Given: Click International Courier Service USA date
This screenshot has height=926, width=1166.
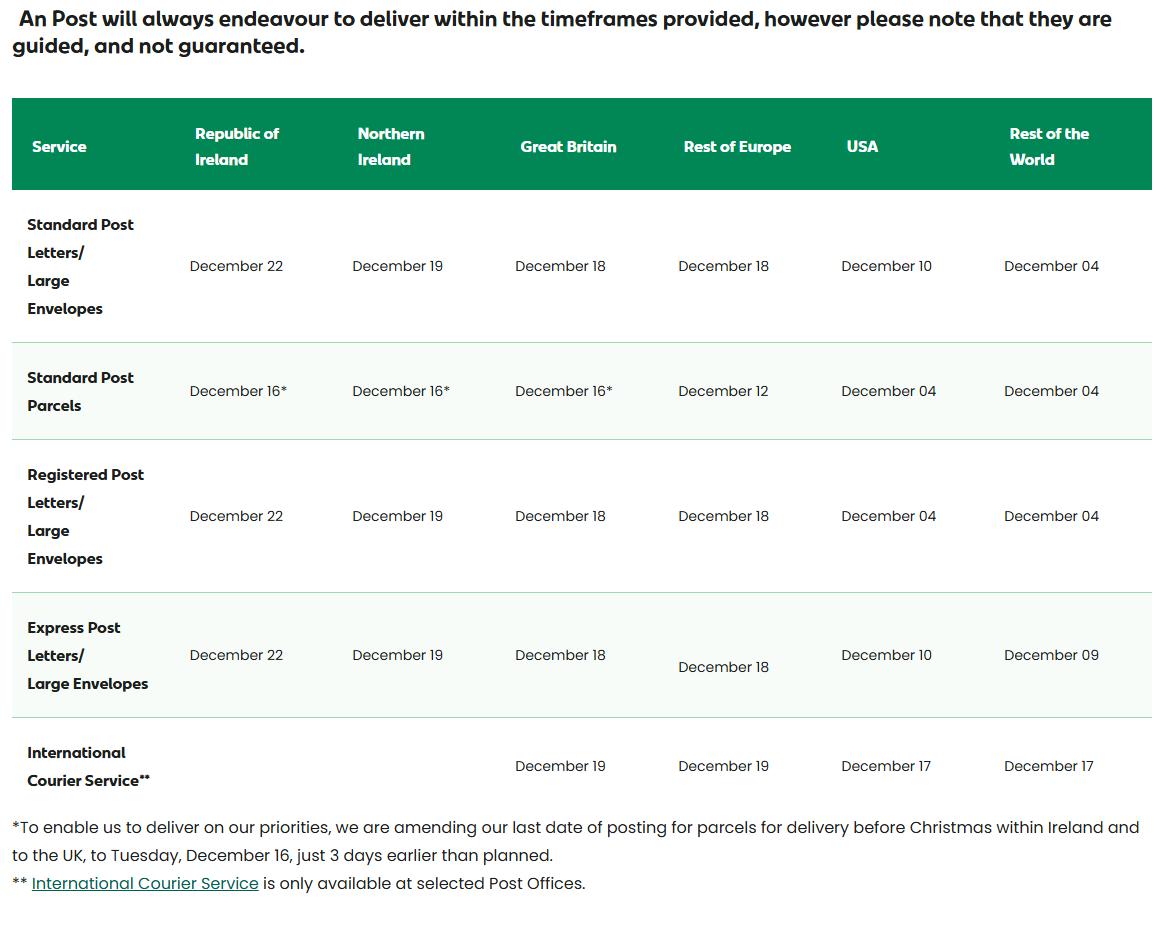Looking at the screenshot, I should pos(886,767).
